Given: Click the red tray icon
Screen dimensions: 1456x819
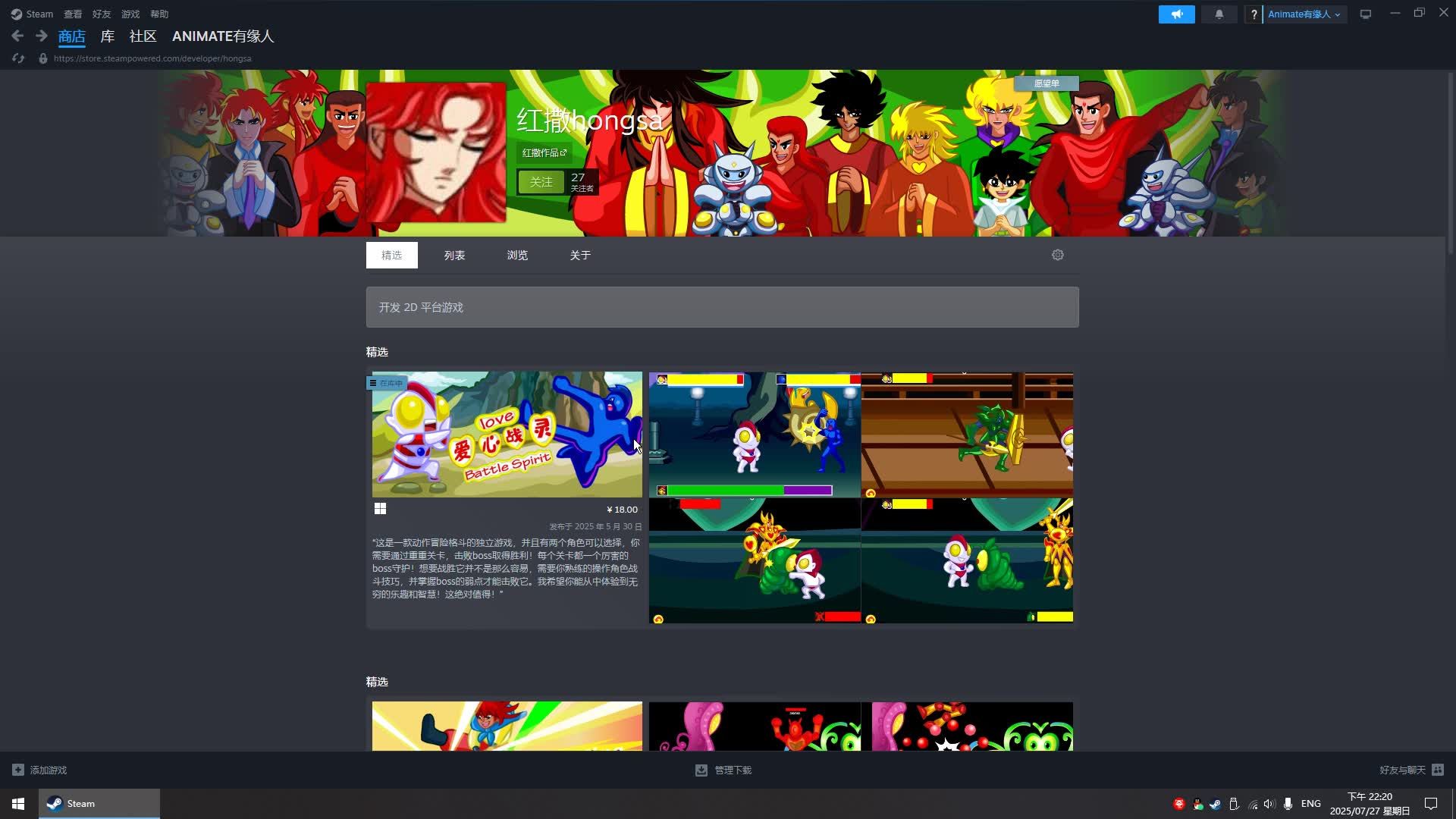Looking at the screenshot, I should (x=1179, y=804).
